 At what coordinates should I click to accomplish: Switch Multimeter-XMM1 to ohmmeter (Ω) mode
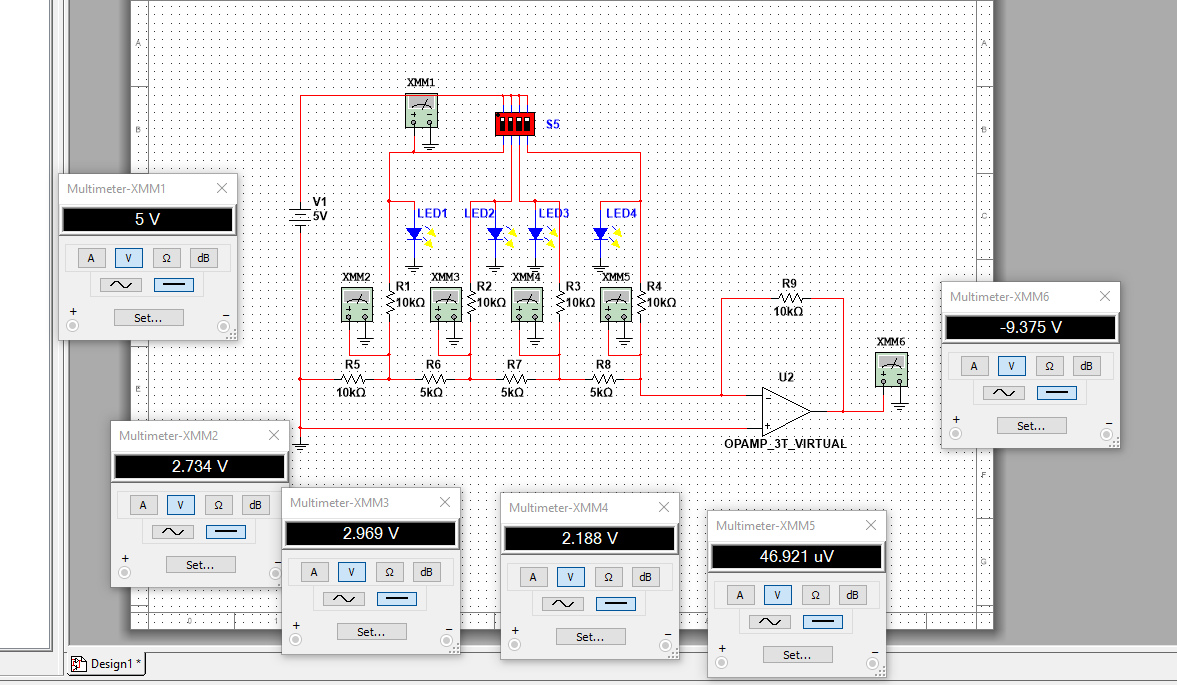(x=166, y=258)
